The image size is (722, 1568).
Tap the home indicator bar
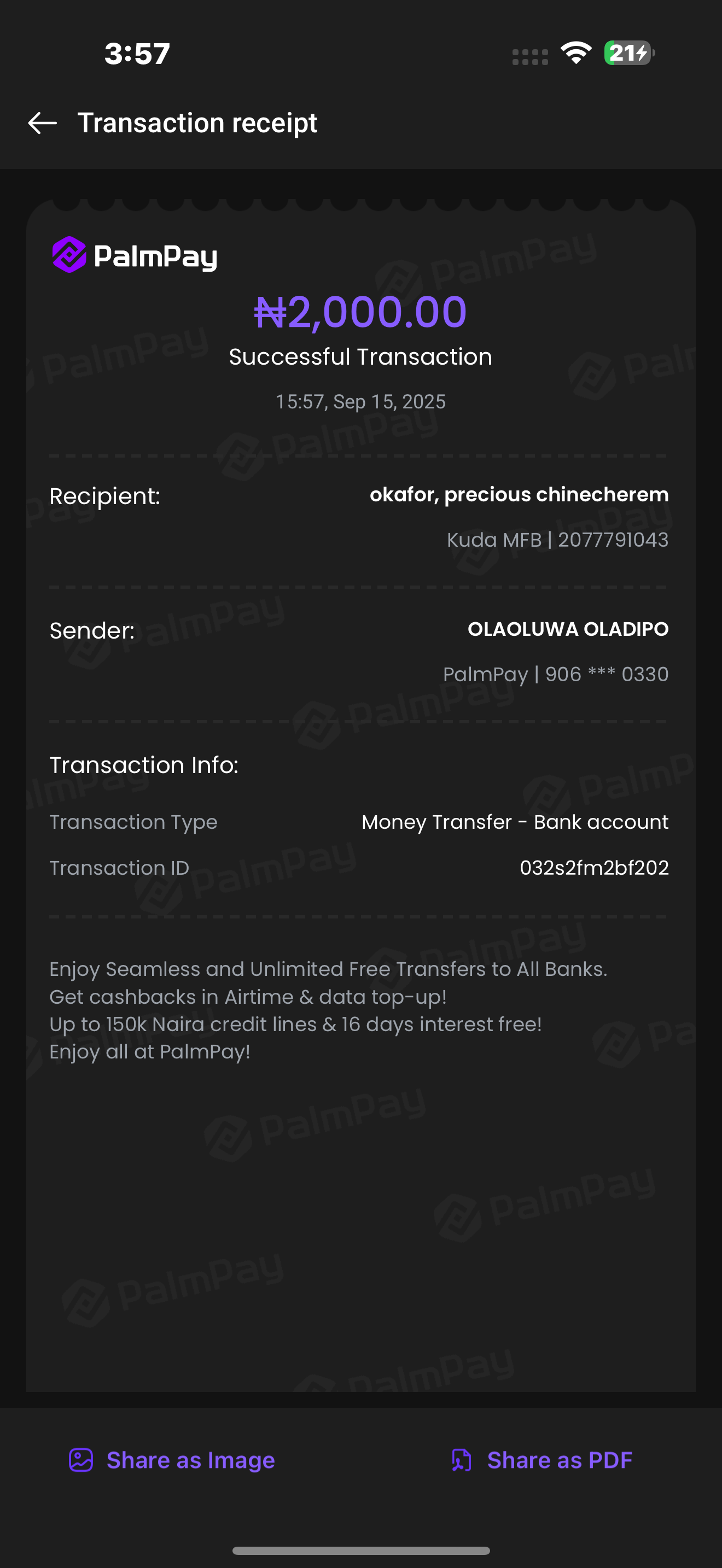pos(361,1551)
